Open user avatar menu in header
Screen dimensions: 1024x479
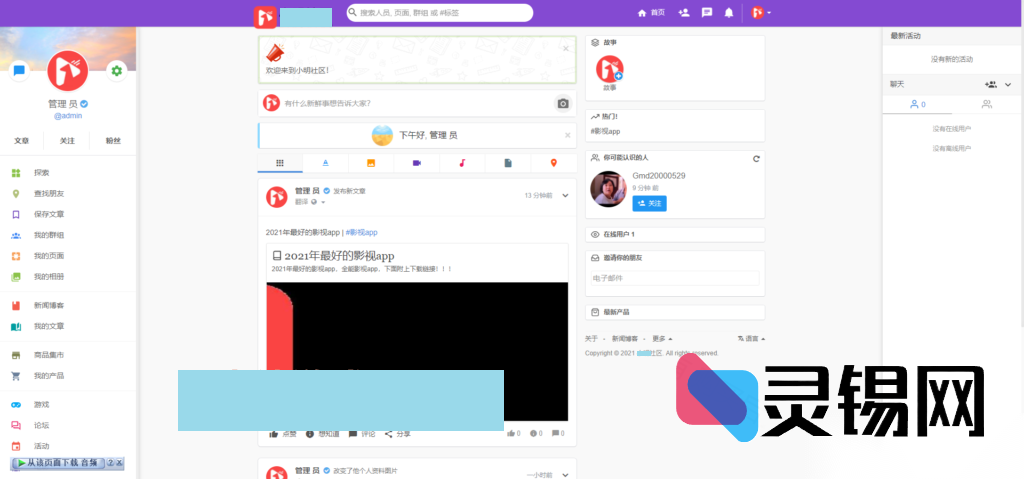coord(761,12)
